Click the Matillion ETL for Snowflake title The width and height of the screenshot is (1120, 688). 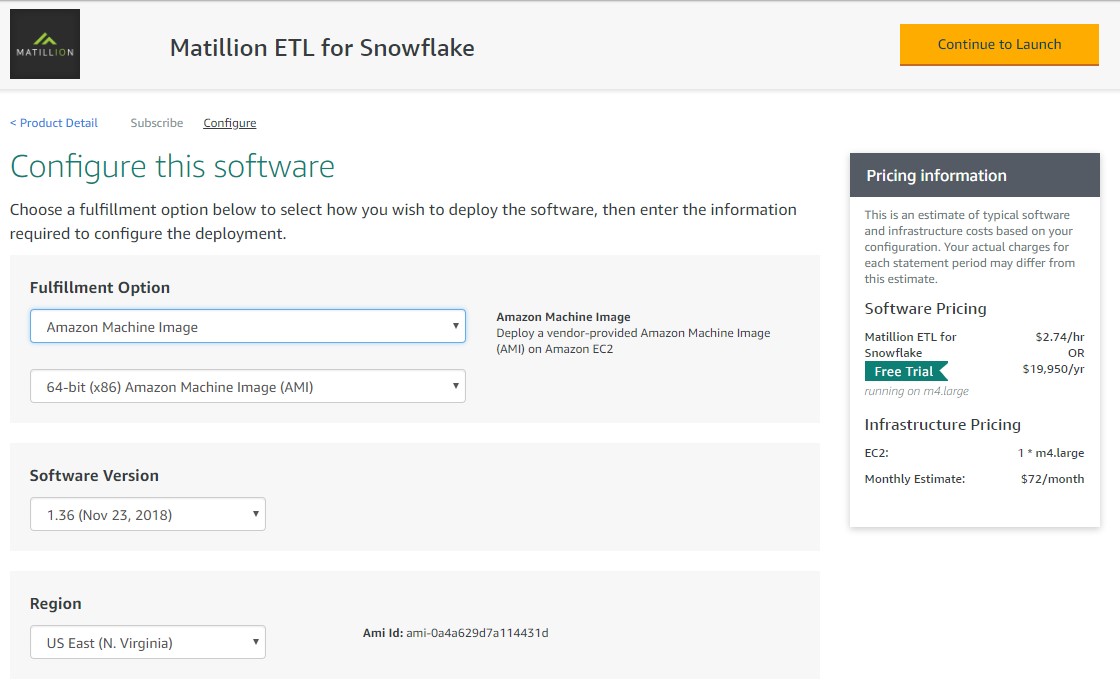pos(322,48)
